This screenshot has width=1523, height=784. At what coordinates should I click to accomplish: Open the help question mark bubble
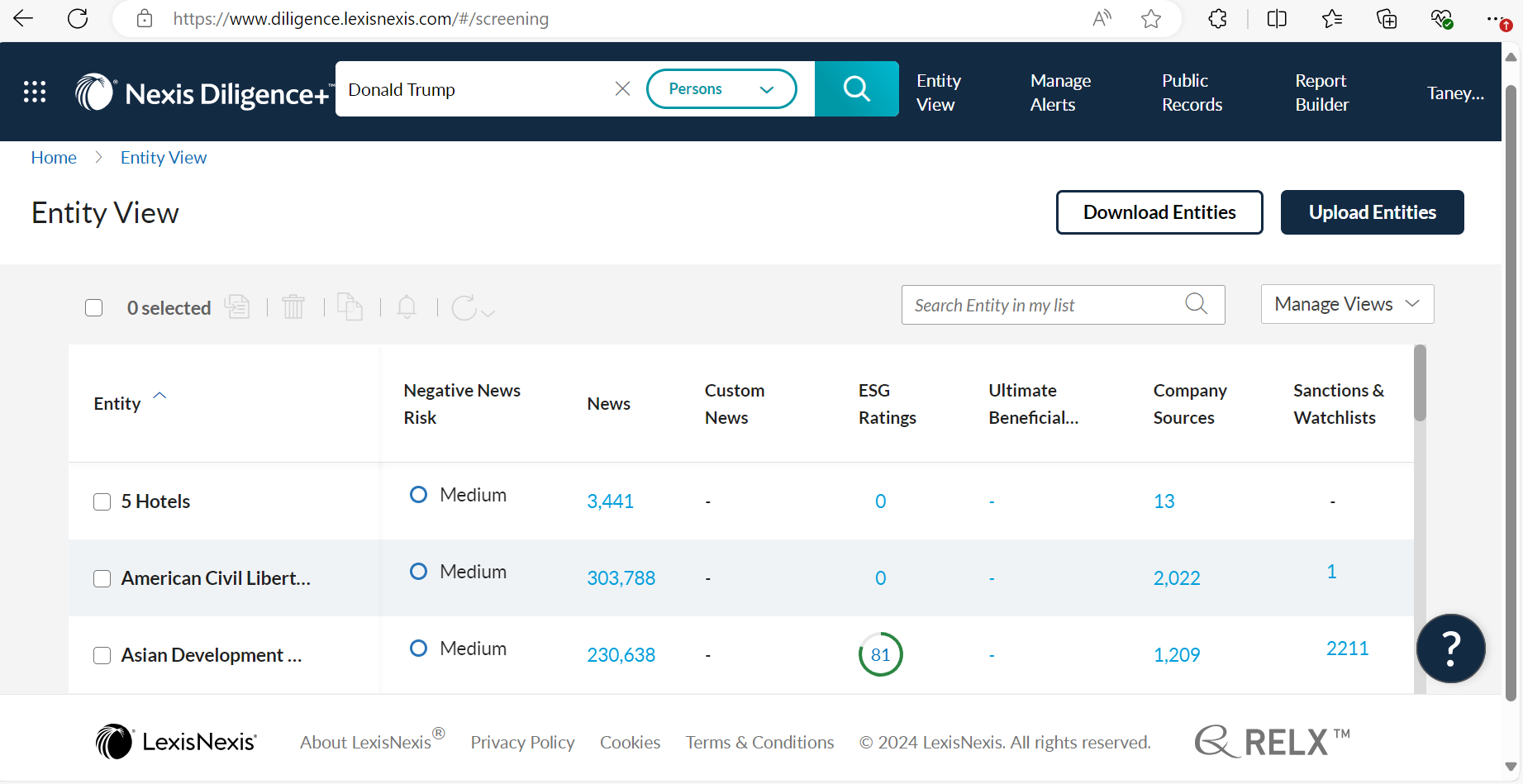click(1451, 649)
